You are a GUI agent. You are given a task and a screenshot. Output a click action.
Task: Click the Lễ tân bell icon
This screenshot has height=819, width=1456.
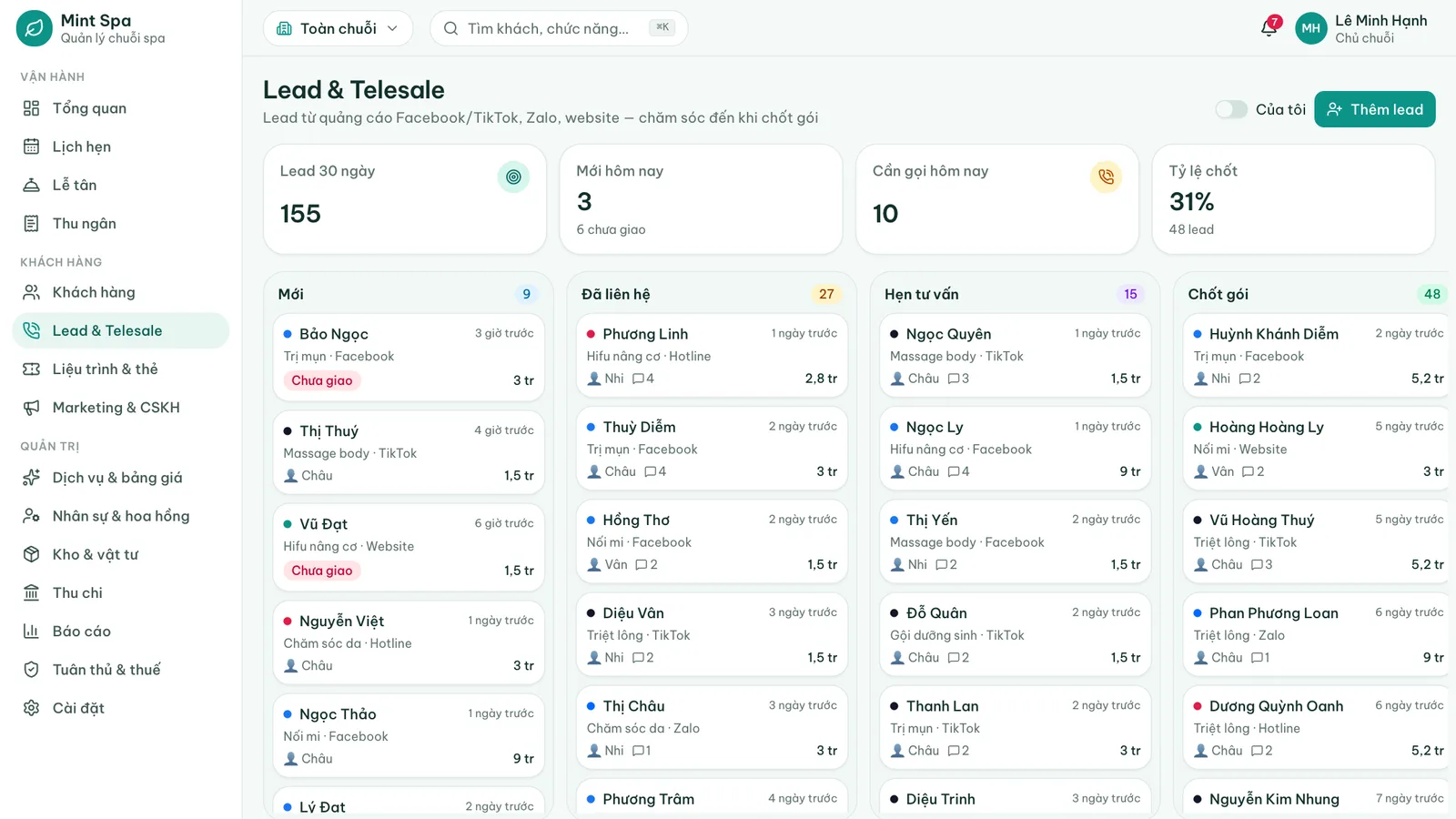tap(32, 185)
